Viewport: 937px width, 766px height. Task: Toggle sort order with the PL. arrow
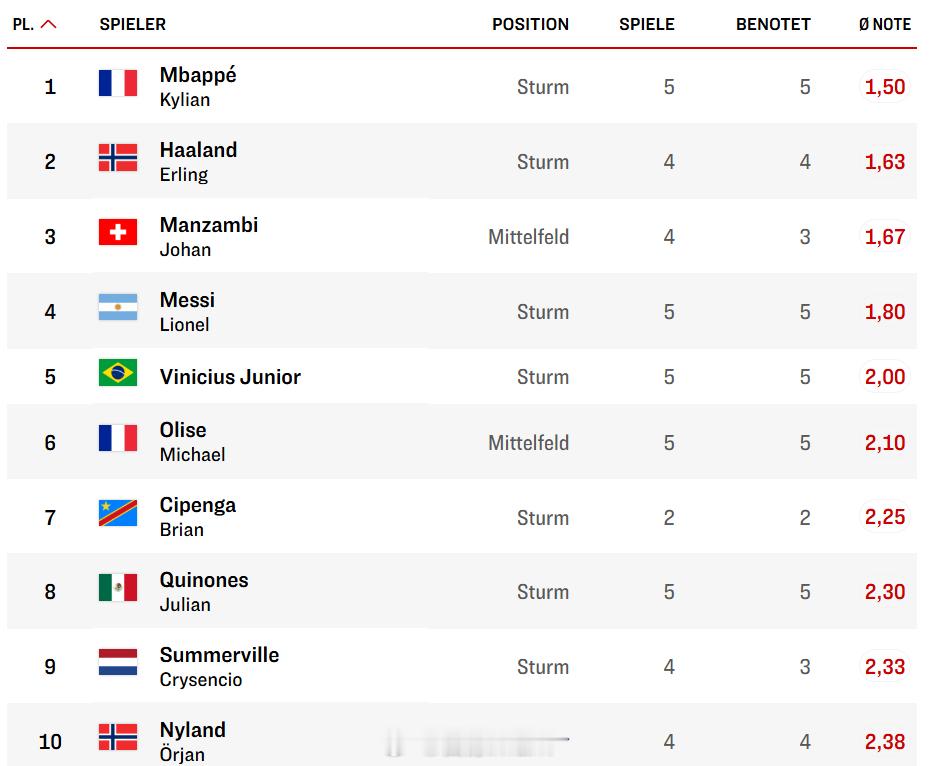[x=48, y=24]
